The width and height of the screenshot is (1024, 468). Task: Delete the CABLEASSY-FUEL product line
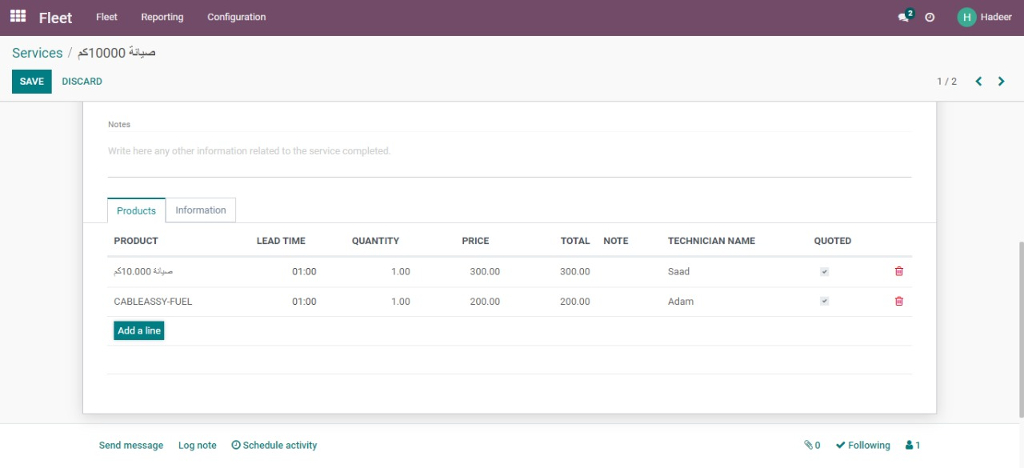coord(898,301)
